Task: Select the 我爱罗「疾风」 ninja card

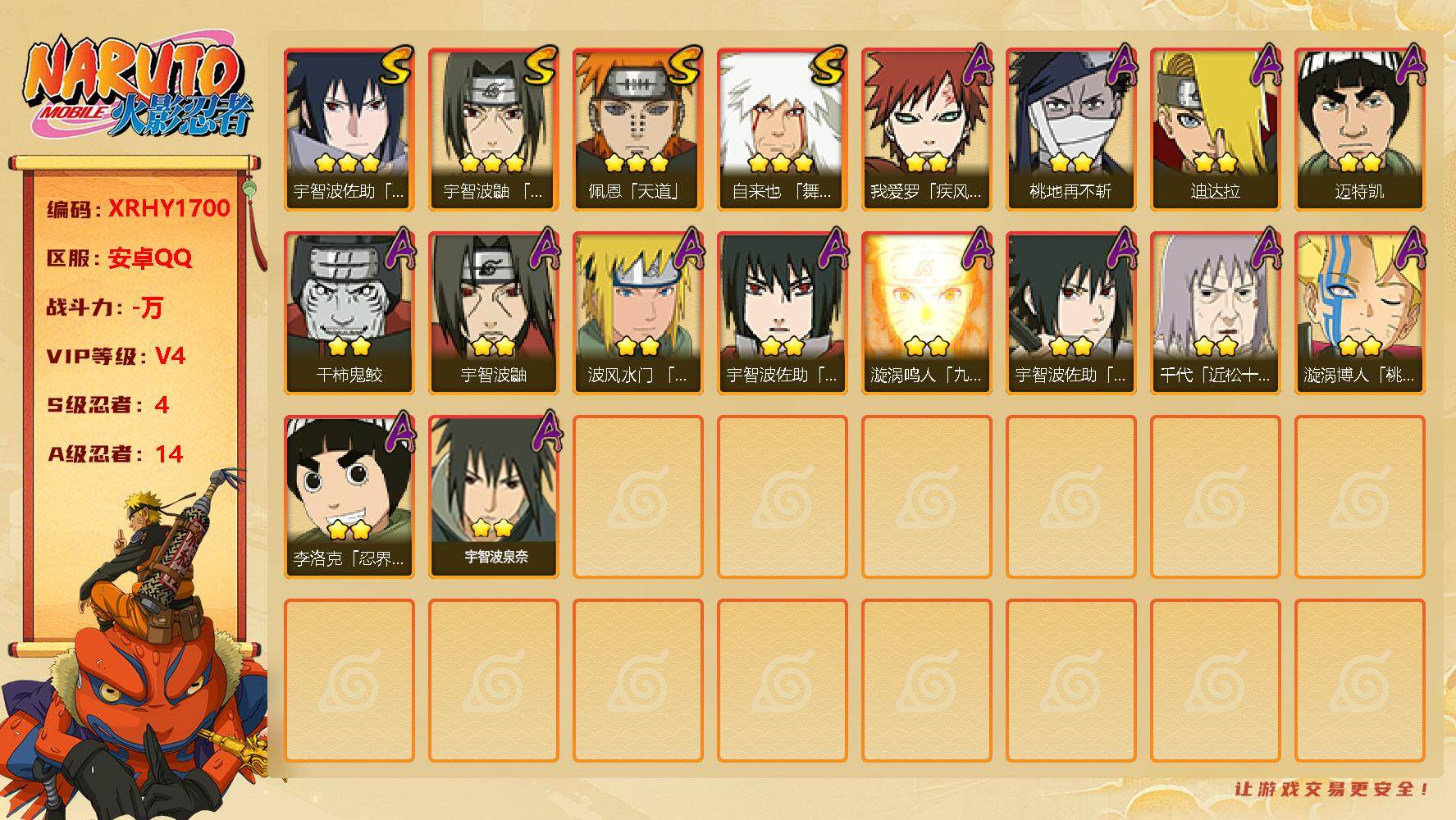Action: 926,129
